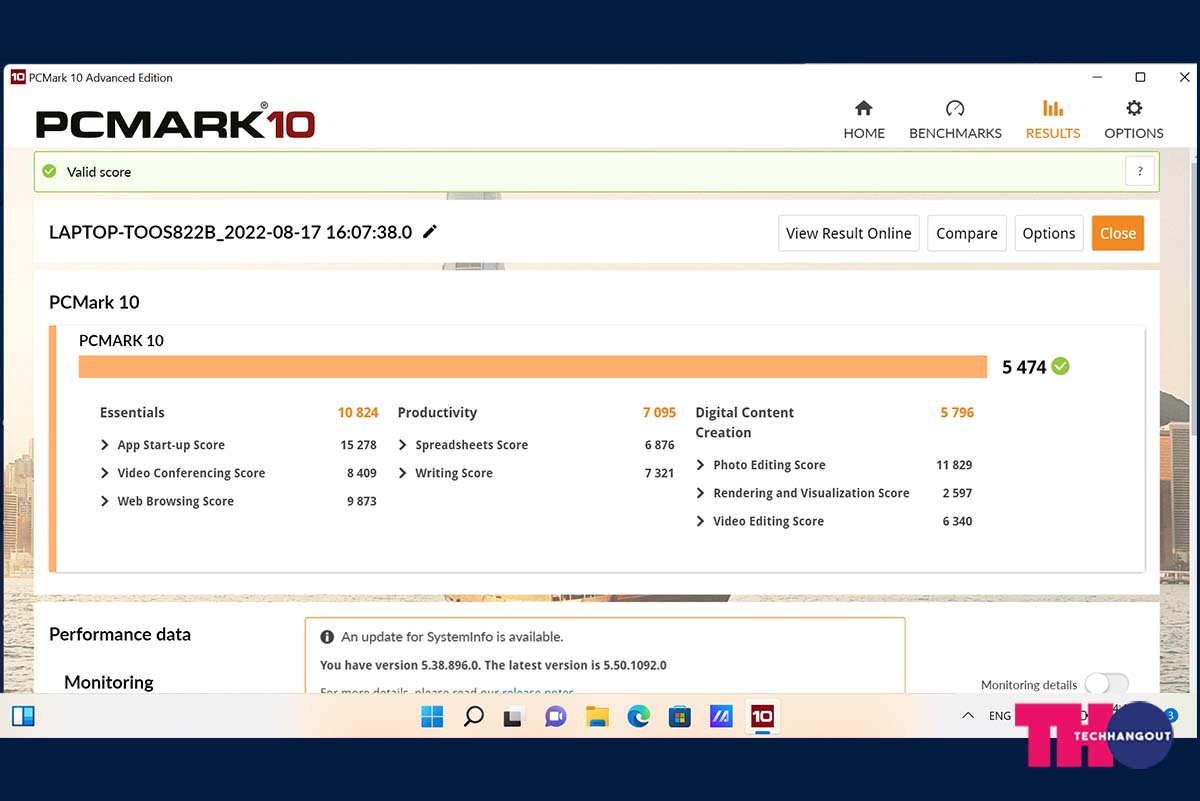Click the home icon in navigation
Viewport: 1200px width, 801px height.
(864, 108)
